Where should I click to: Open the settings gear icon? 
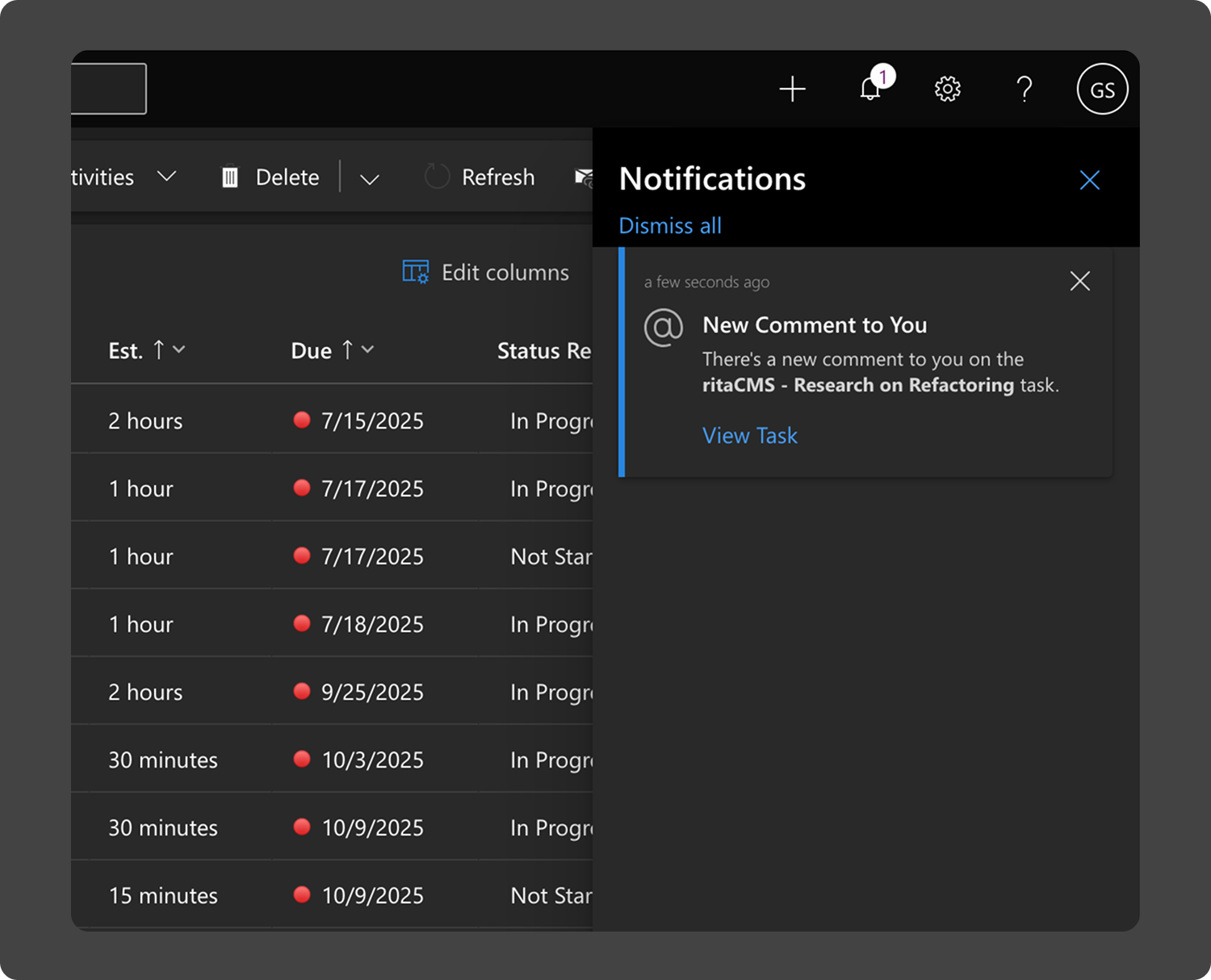[947, 89]
